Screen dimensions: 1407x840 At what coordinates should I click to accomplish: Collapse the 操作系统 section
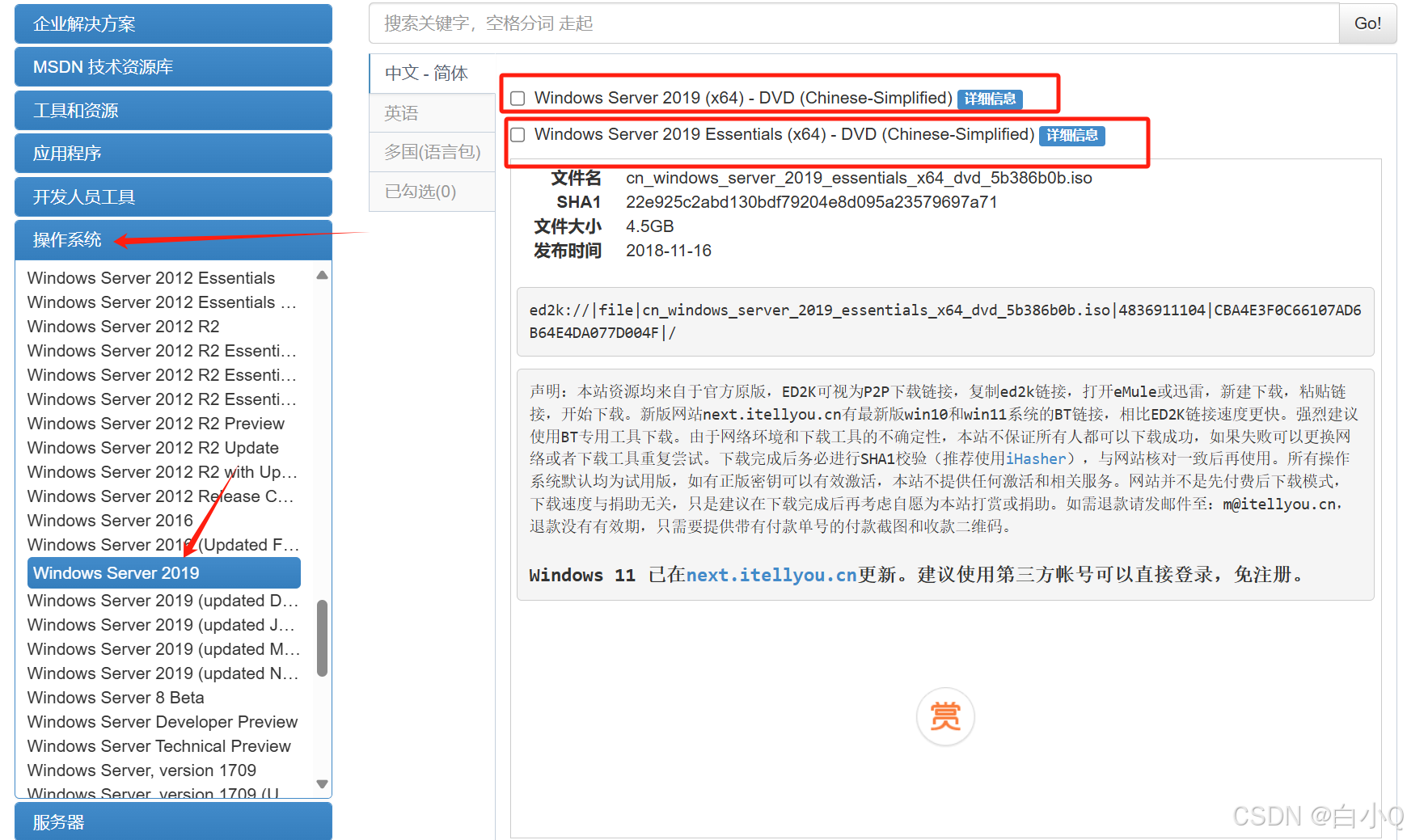(173, 240)
